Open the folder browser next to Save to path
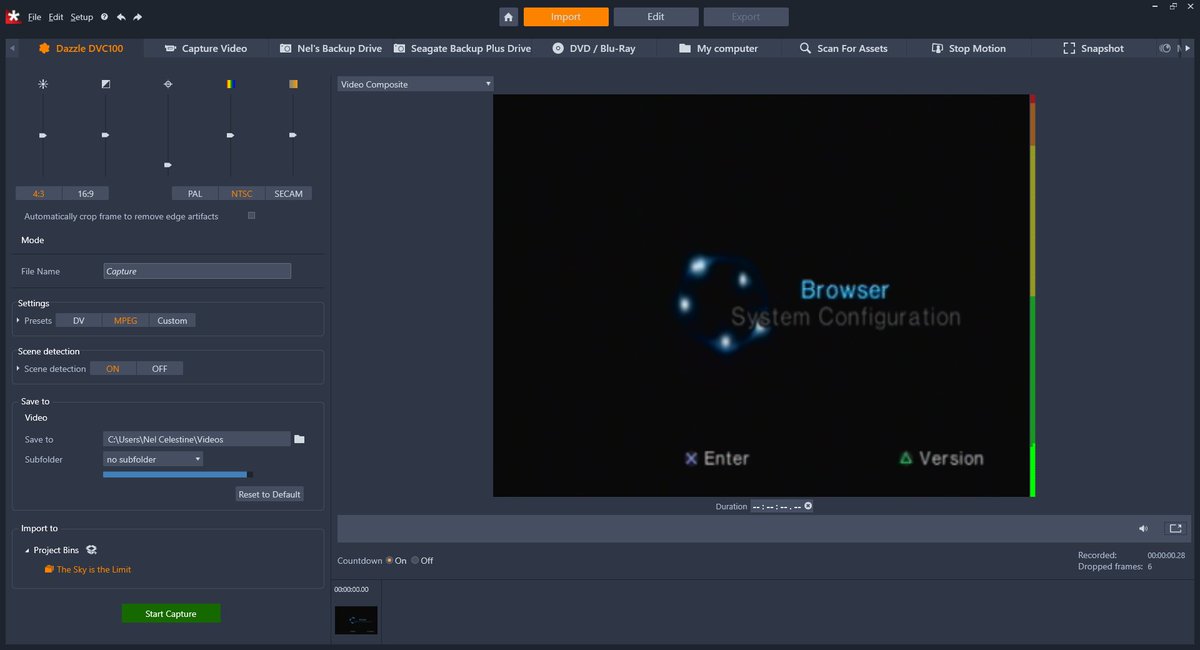Screen dimensions: 1200x650 point(300,439)
